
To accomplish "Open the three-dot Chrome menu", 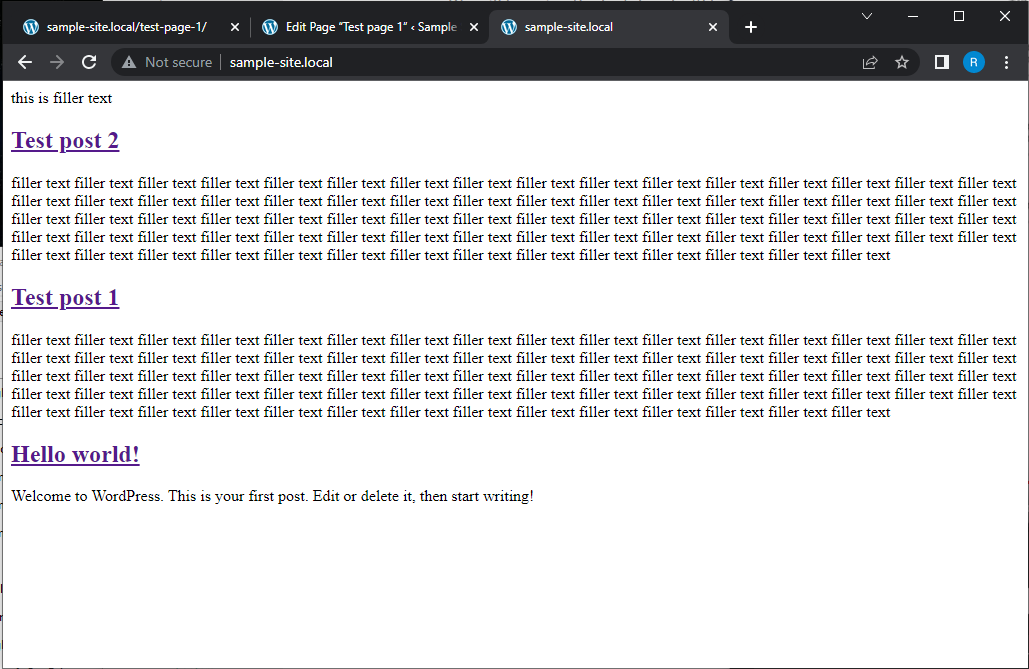I will tap(1006, 62).
